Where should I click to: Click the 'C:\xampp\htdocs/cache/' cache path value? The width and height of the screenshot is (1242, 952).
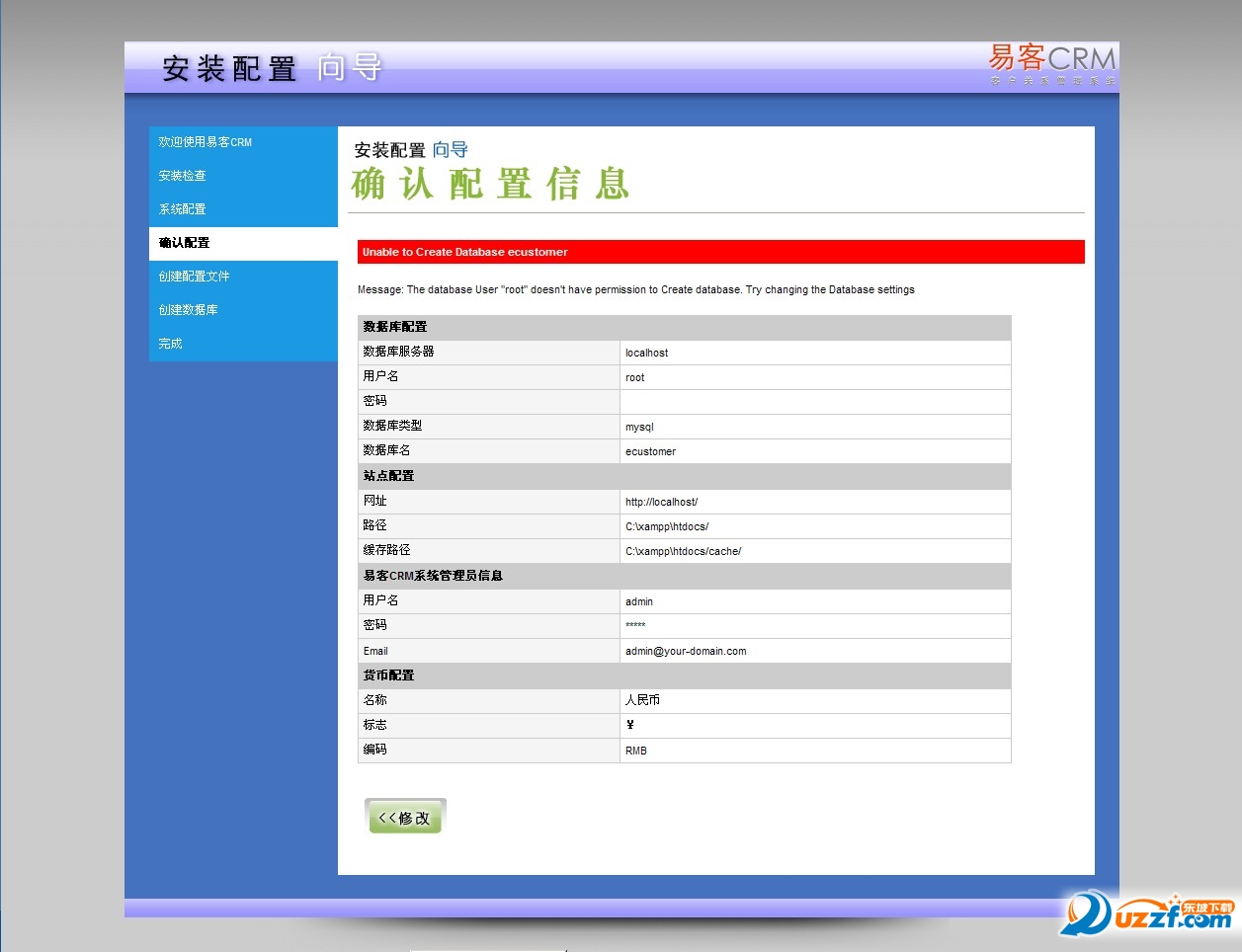tap(684, 551)
